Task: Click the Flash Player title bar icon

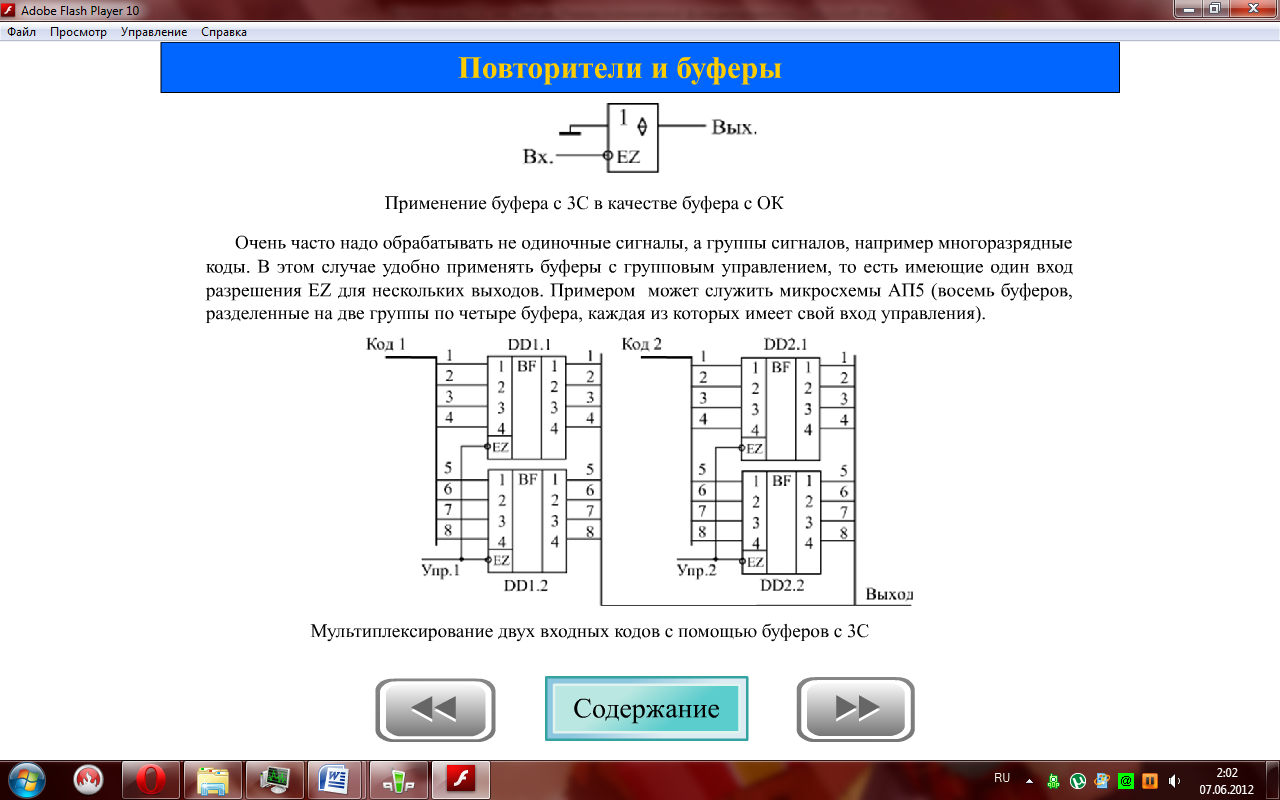Action: (x=10, y=9)
